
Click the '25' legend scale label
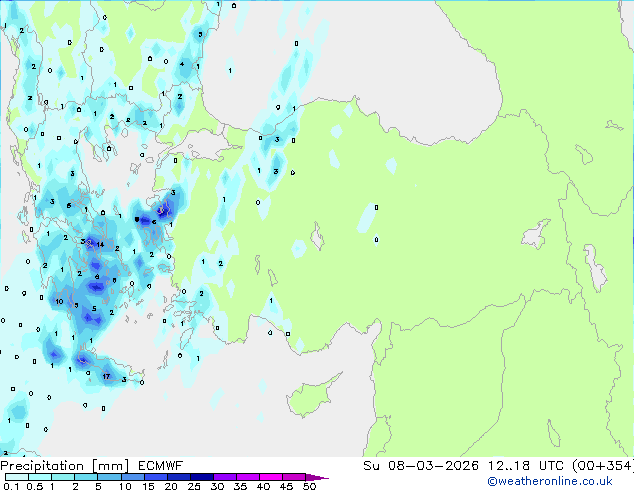194,486
